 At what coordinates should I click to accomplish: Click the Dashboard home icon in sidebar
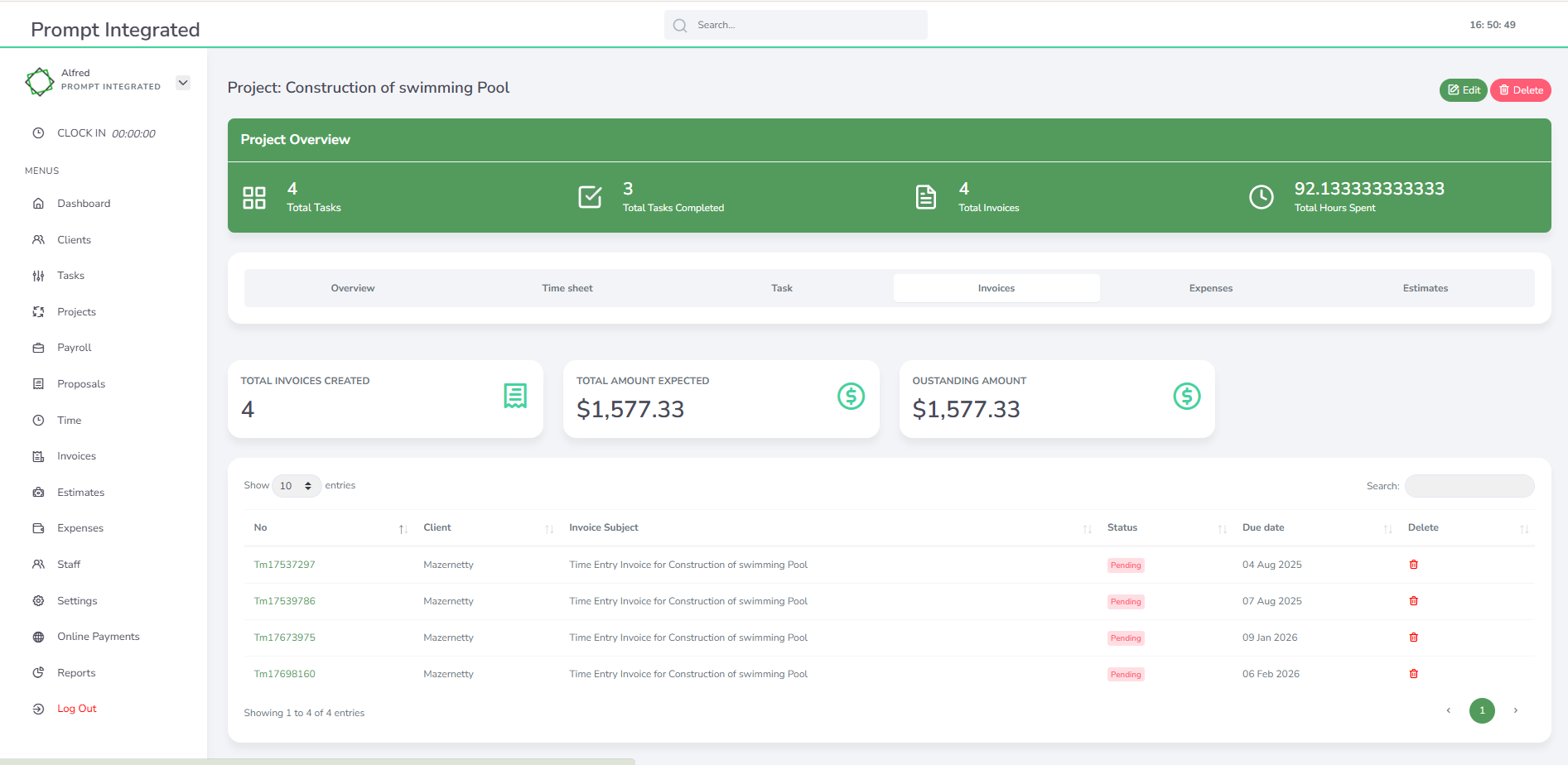(38, 204)
